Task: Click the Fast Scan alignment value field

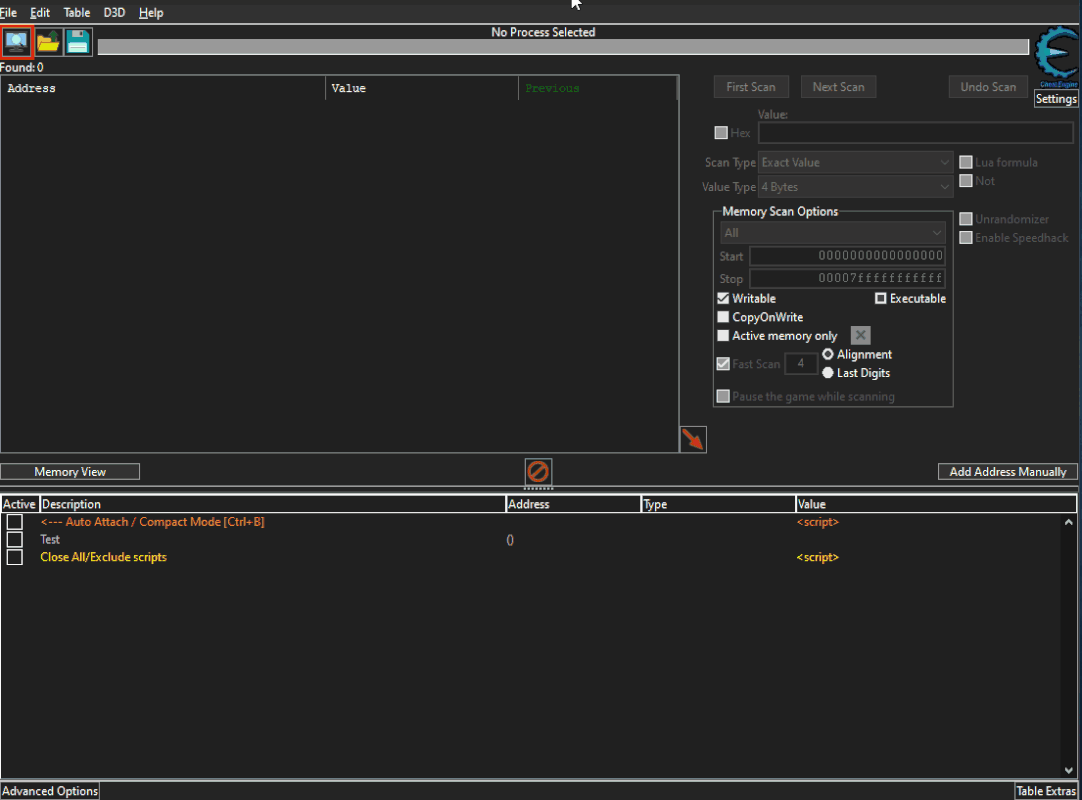Action: point(800,364)
